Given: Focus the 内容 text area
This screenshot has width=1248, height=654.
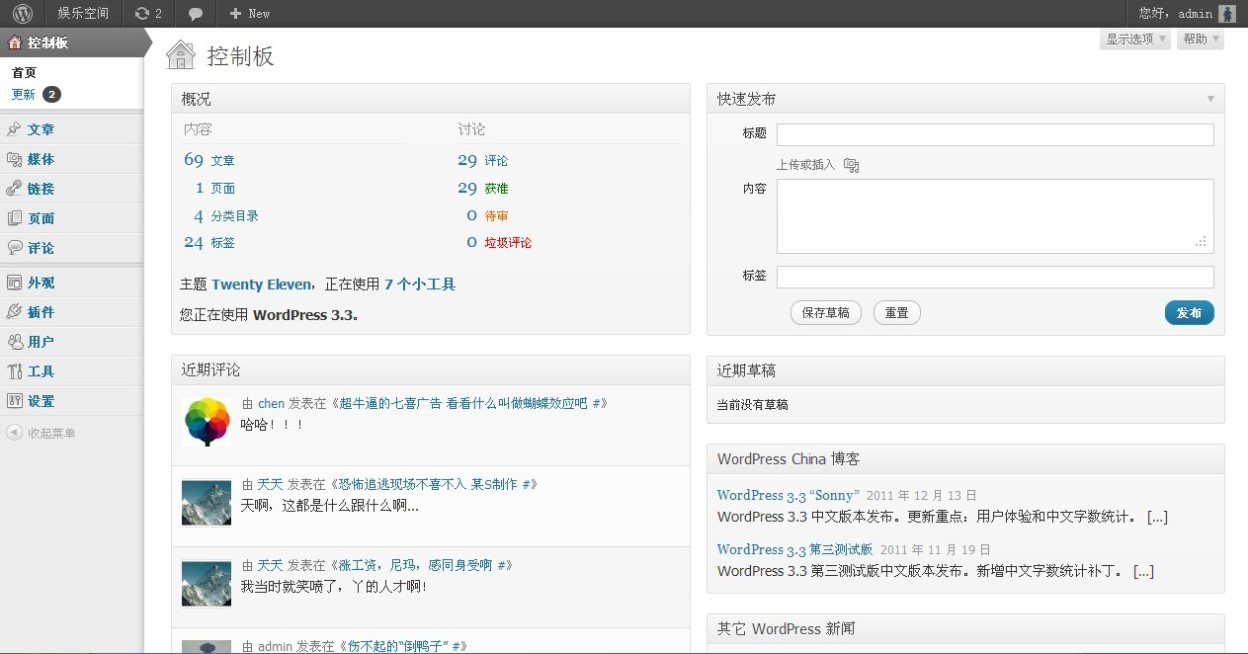Looking at the screenshot, I should [x=995, y=216].
